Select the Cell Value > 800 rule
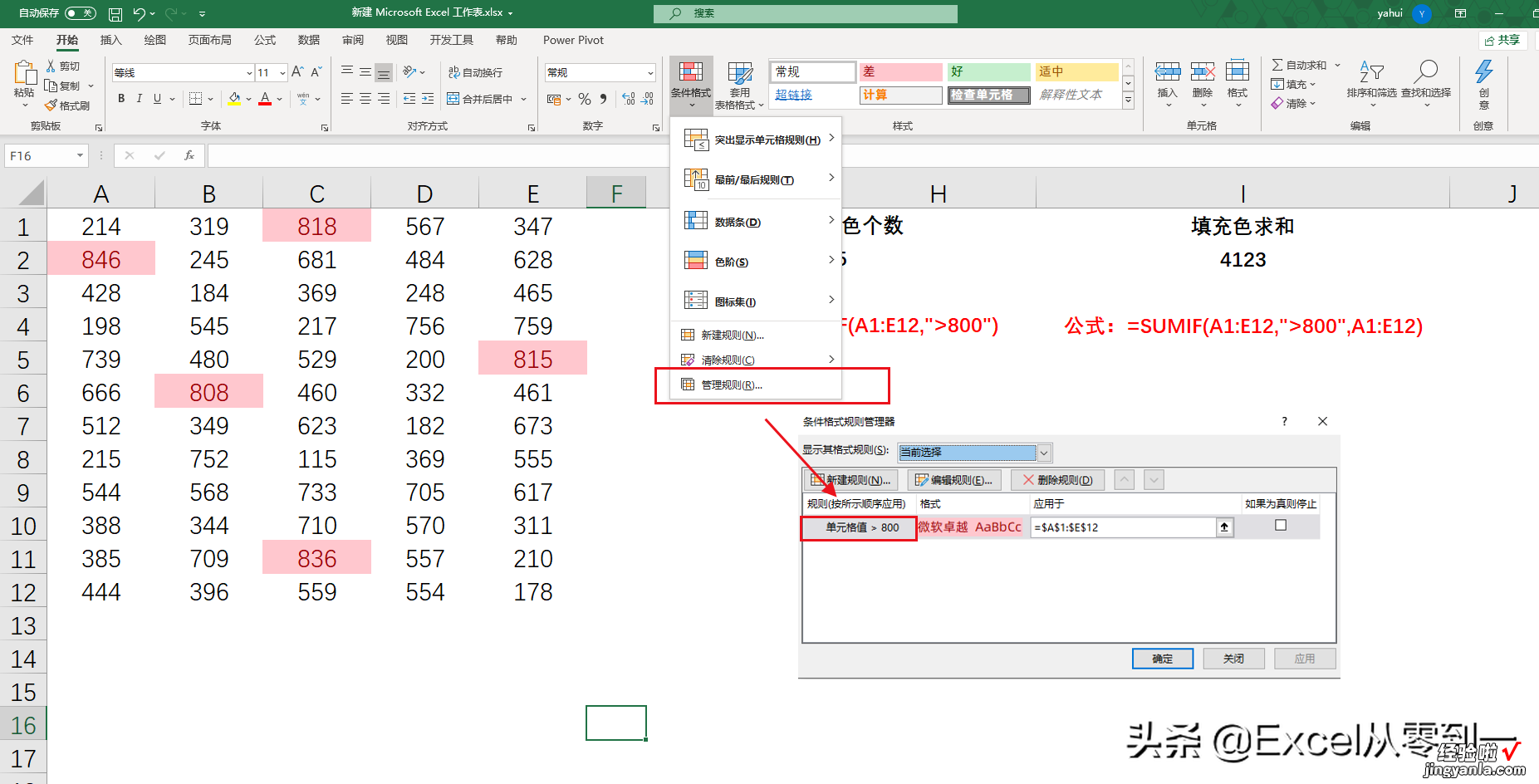 pos(859,527)
